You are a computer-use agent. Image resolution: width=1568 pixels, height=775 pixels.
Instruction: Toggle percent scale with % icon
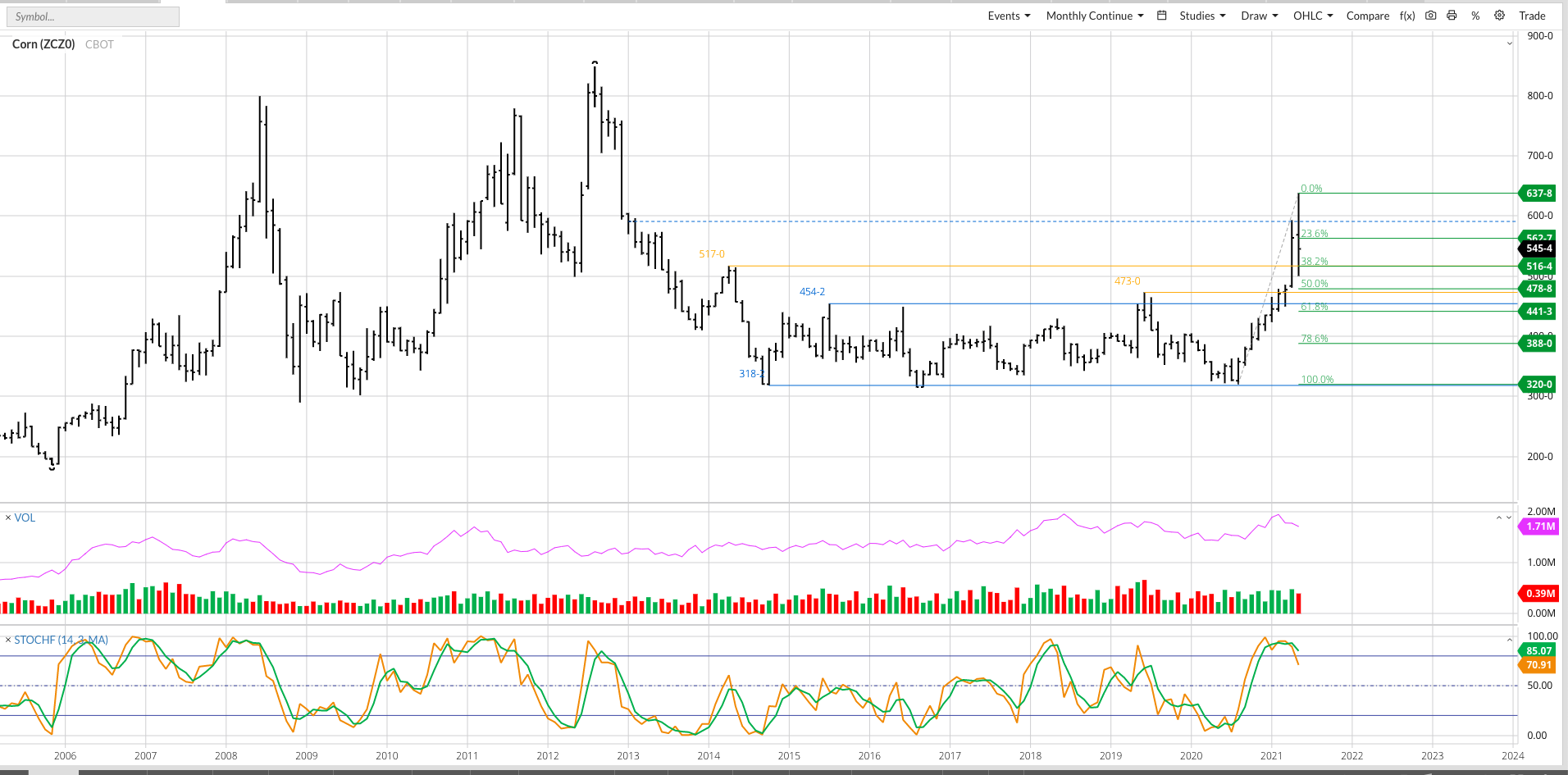[1475, 16]
